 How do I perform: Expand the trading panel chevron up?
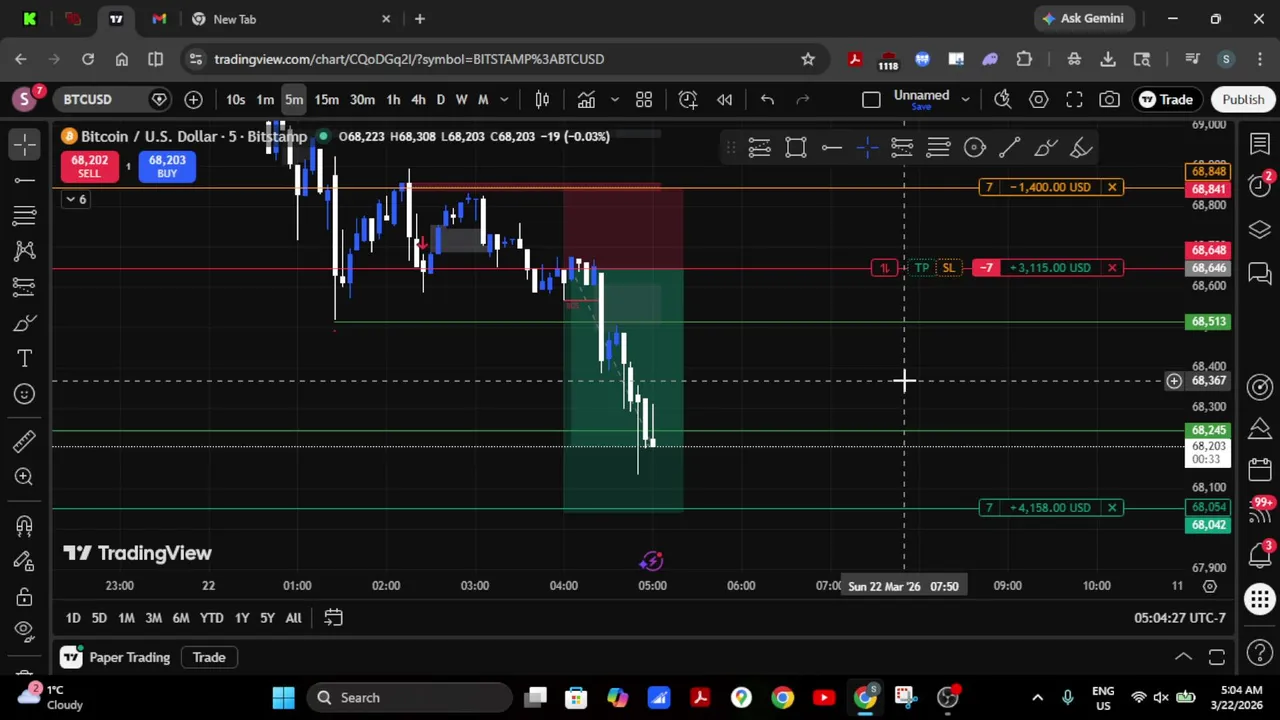point(1183,657)
